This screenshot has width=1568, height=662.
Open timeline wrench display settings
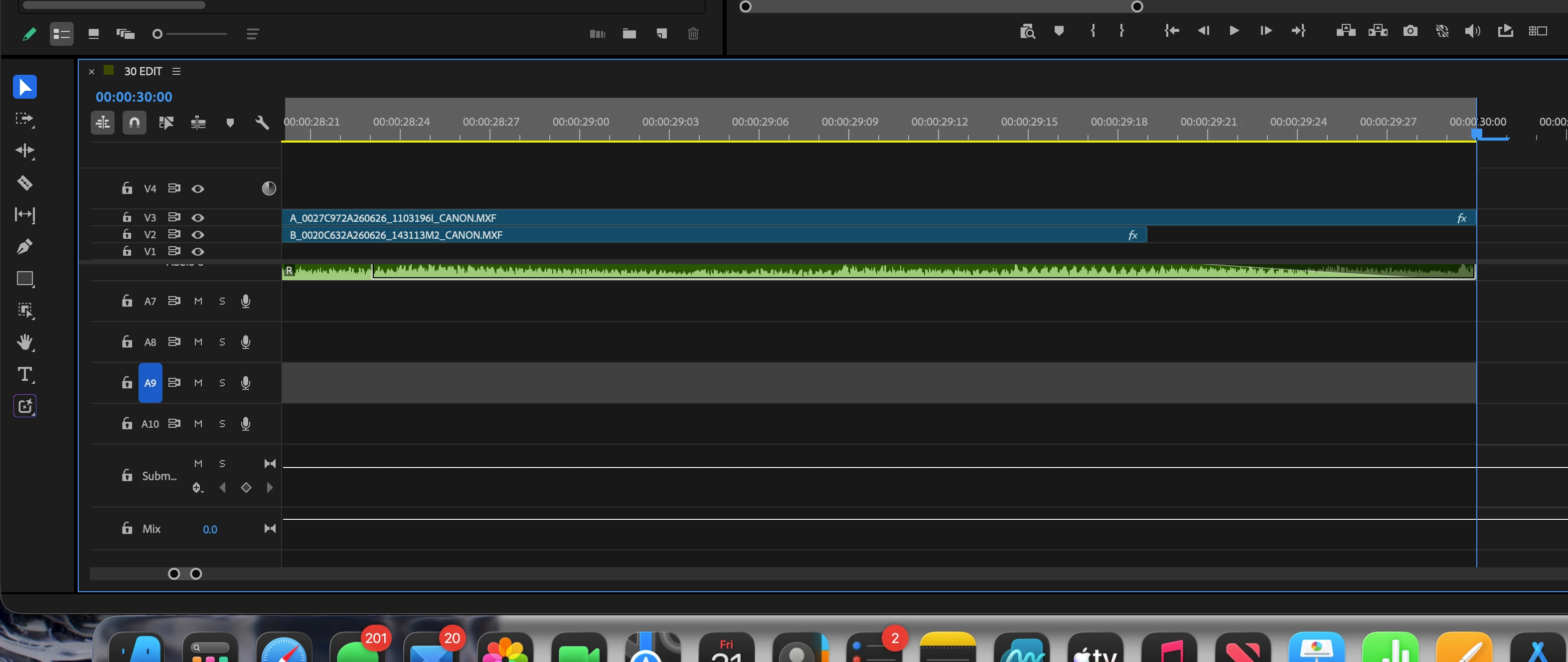pyautogui.click(x=262, y=123)
